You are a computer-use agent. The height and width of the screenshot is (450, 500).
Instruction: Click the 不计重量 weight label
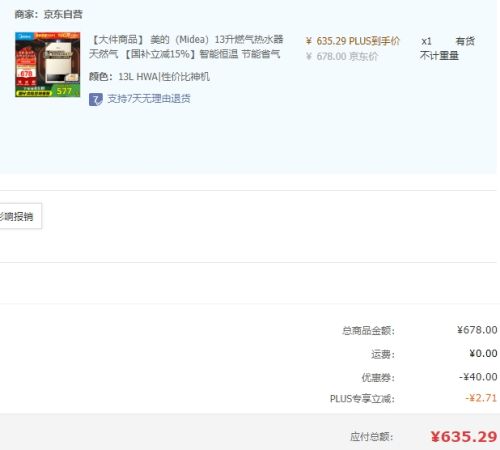pyautogui.click(x=439, y=56)
